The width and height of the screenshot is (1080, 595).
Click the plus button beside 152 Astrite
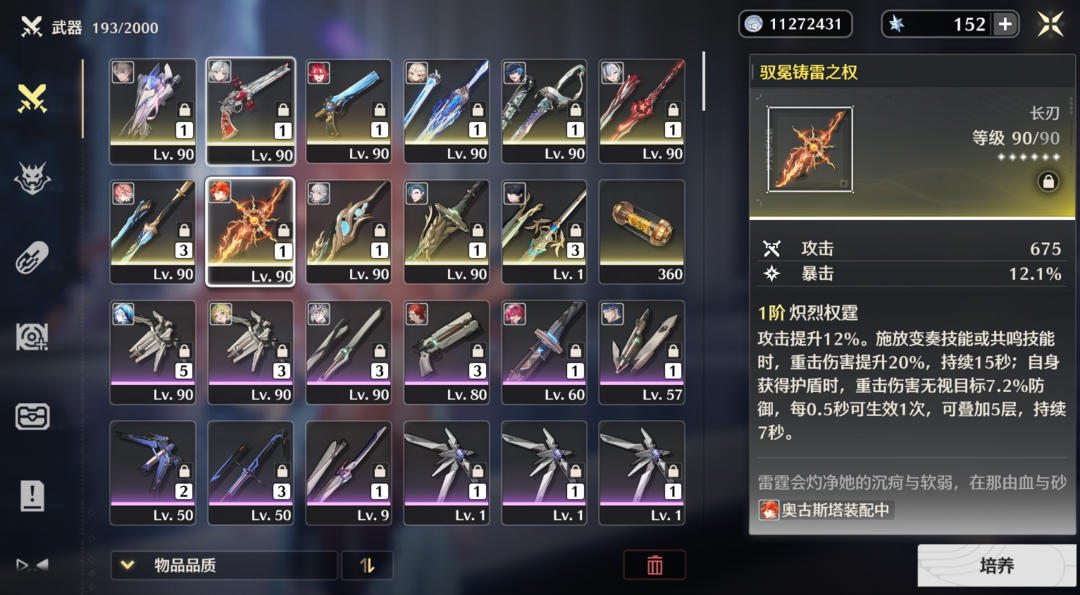(x=1005, y=25)
